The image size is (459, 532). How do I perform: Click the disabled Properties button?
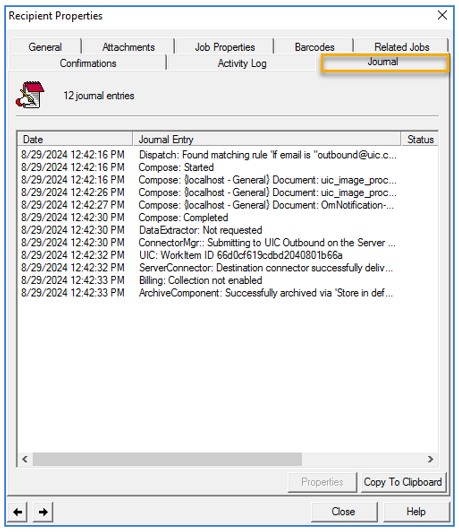click(x=322, y=482)
